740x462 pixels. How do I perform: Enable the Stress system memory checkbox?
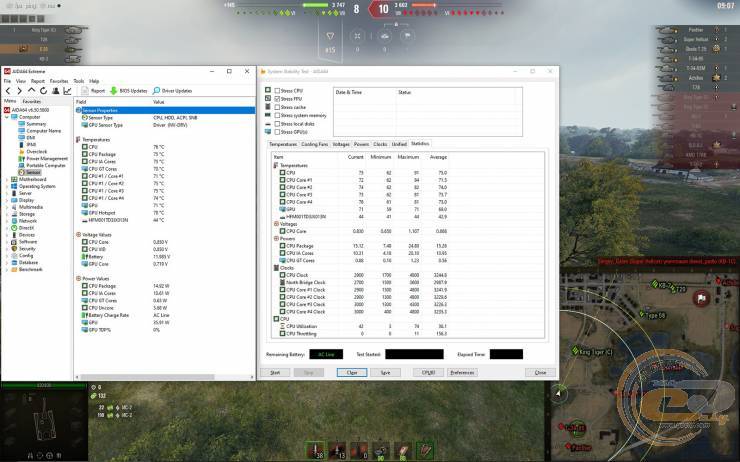(x=277, y=115)
